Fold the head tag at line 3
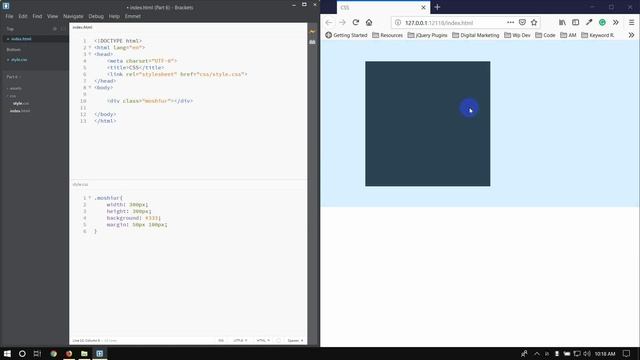The height and width of the screenshot is (360, 640). [x=90, y=54]
